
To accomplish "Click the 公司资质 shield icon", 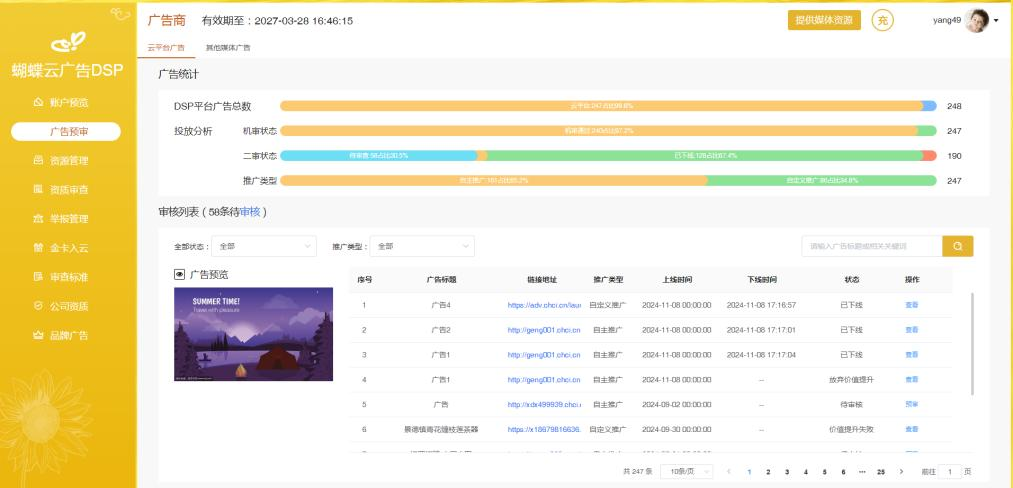I will click(x=38, y=306).
